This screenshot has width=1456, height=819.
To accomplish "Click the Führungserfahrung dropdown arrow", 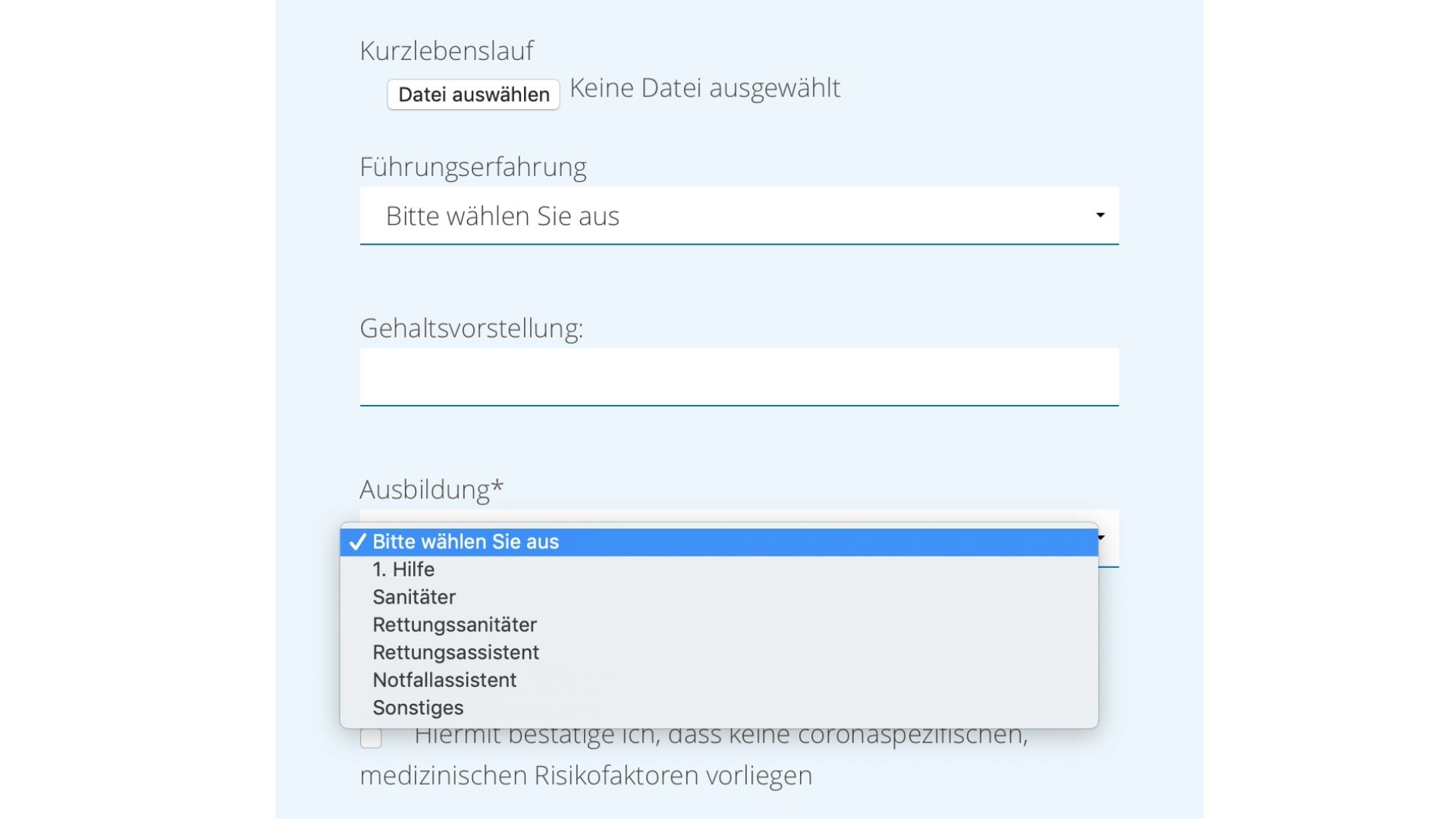I will (x=1100, y=215).
